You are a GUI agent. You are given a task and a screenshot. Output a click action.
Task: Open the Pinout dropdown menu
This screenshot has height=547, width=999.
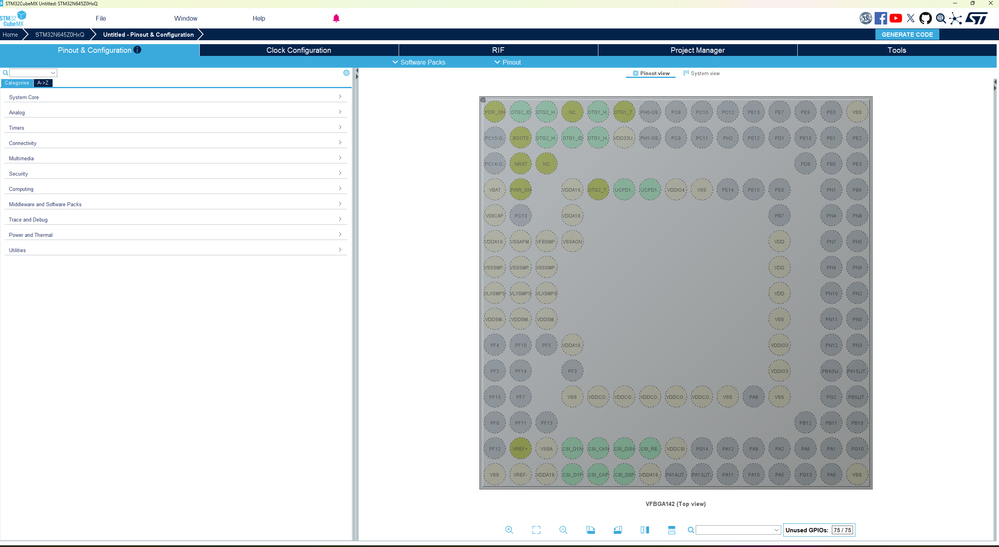point(507,62)
